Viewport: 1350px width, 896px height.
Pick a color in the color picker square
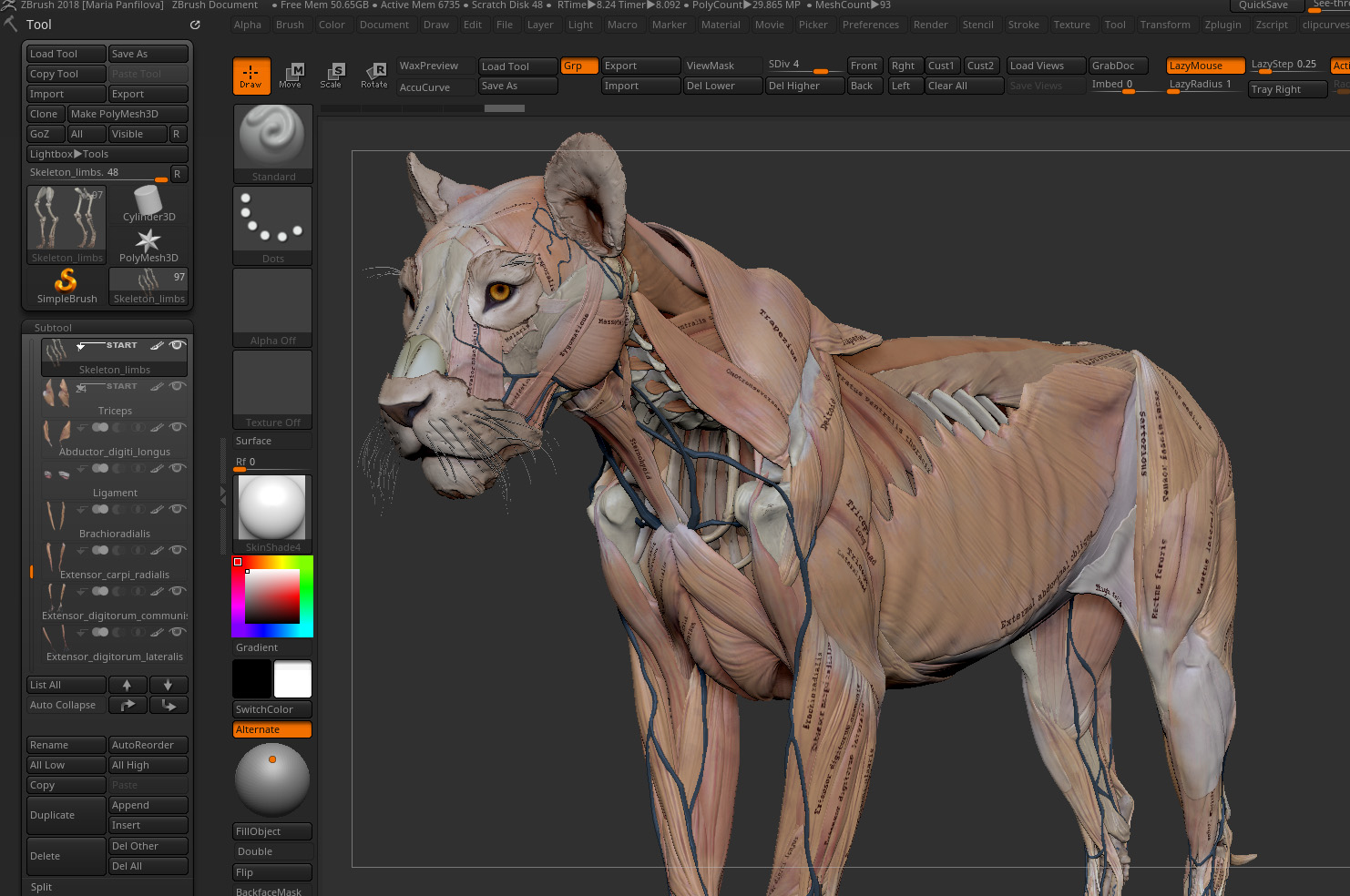272,596
